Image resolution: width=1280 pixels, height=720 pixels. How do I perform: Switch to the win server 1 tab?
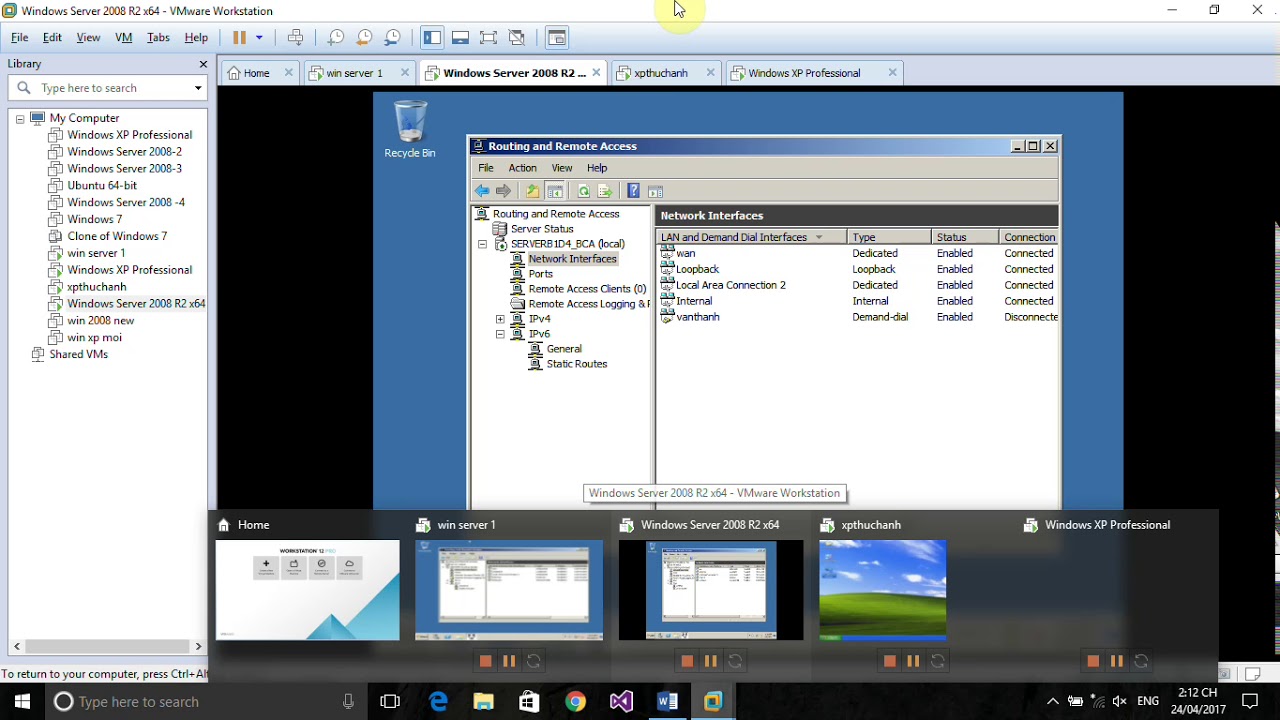354,73
